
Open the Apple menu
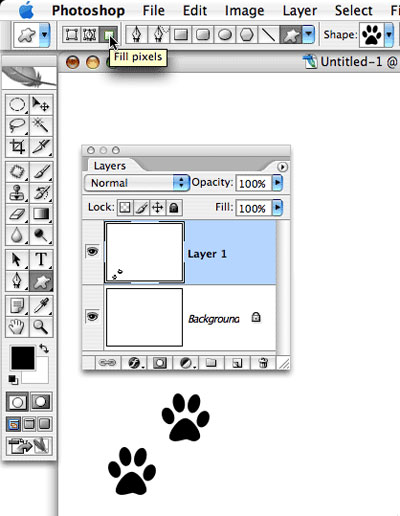click(26, 11)
